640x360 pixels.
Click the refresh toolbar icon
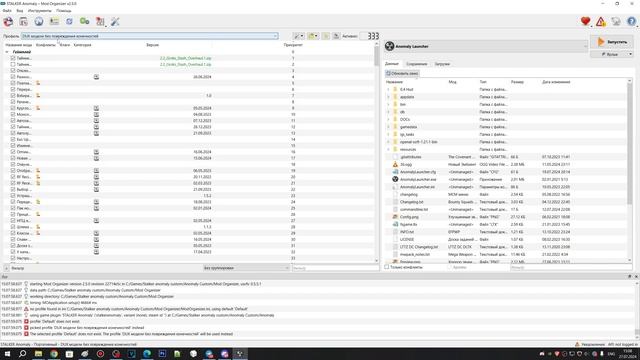[69, 22]
